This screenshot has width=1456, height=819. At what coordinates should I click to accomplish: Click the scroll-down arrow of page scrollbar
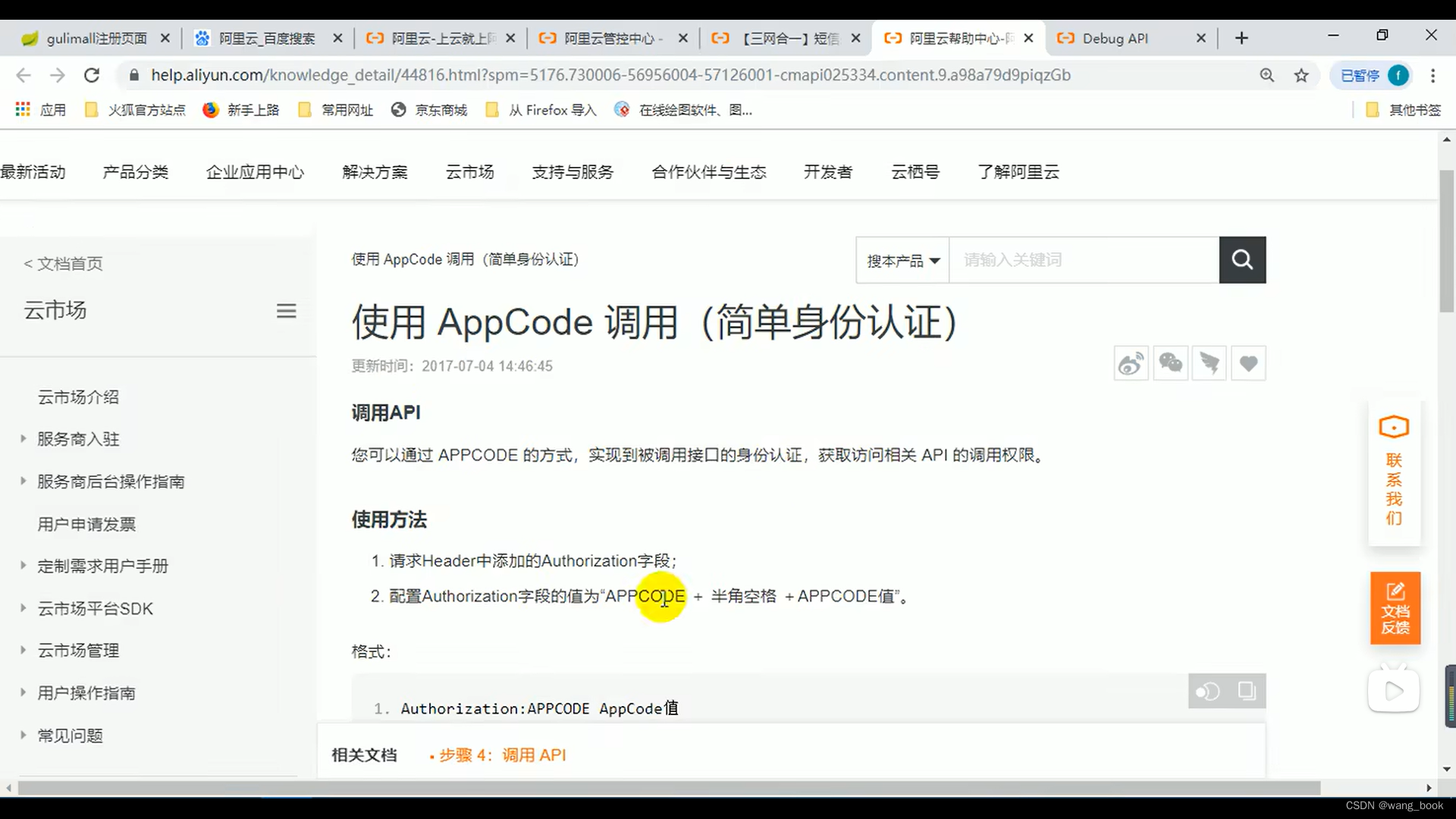pos(1447,769)
